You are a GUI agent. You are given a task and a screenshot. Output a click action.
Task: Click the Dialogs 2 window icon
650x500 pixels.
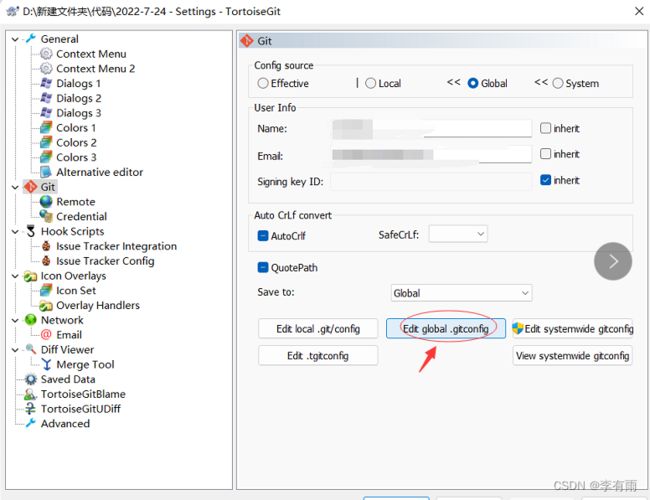tap(46, 98)
